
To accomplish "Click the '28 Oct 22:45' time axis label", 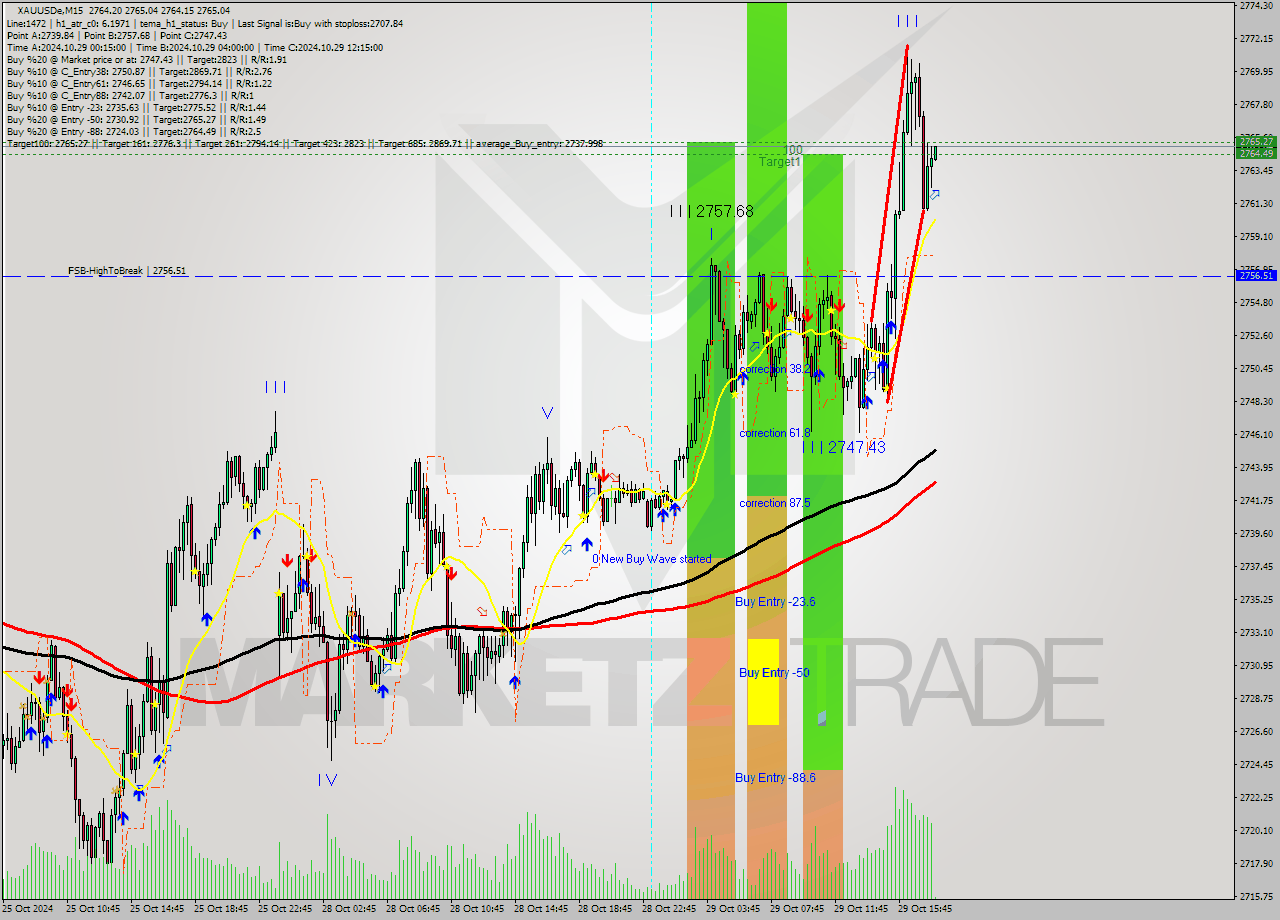I will click(669, 910).
